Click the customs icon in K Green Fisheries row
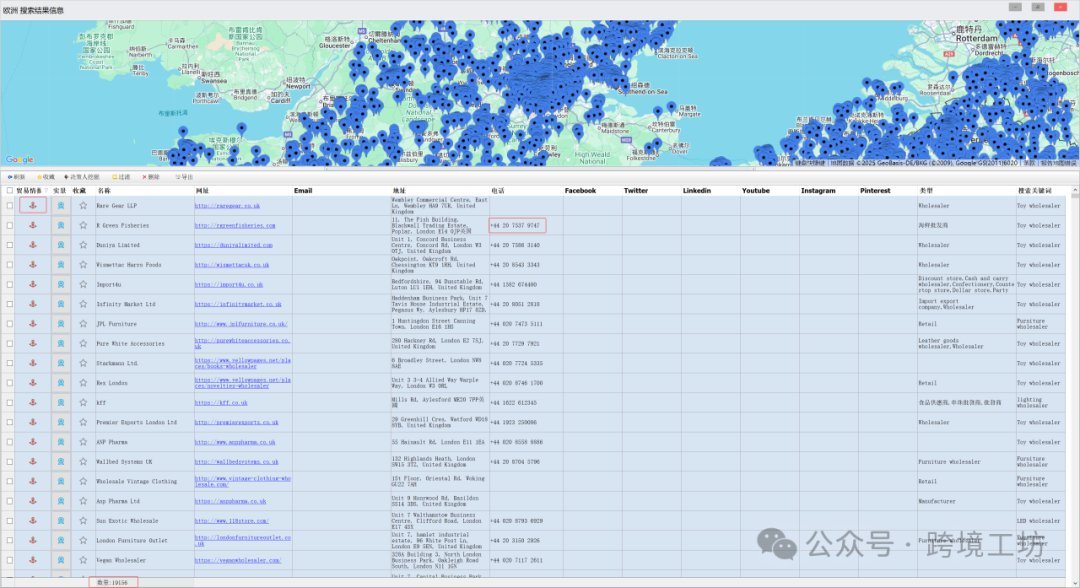This screenshot has height=588, width=1080. tap(60, 226)
